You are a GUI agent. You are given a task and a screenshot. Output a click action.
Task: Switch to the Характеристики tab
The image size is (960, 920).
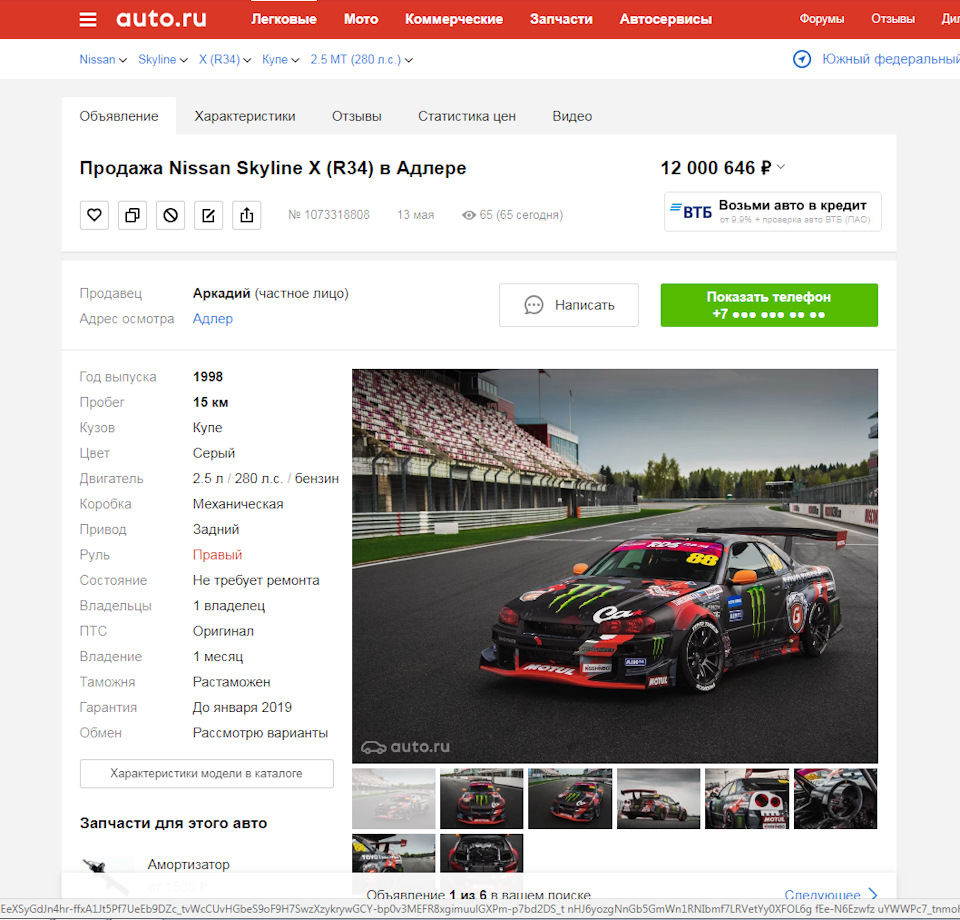[x=245, y=116]
